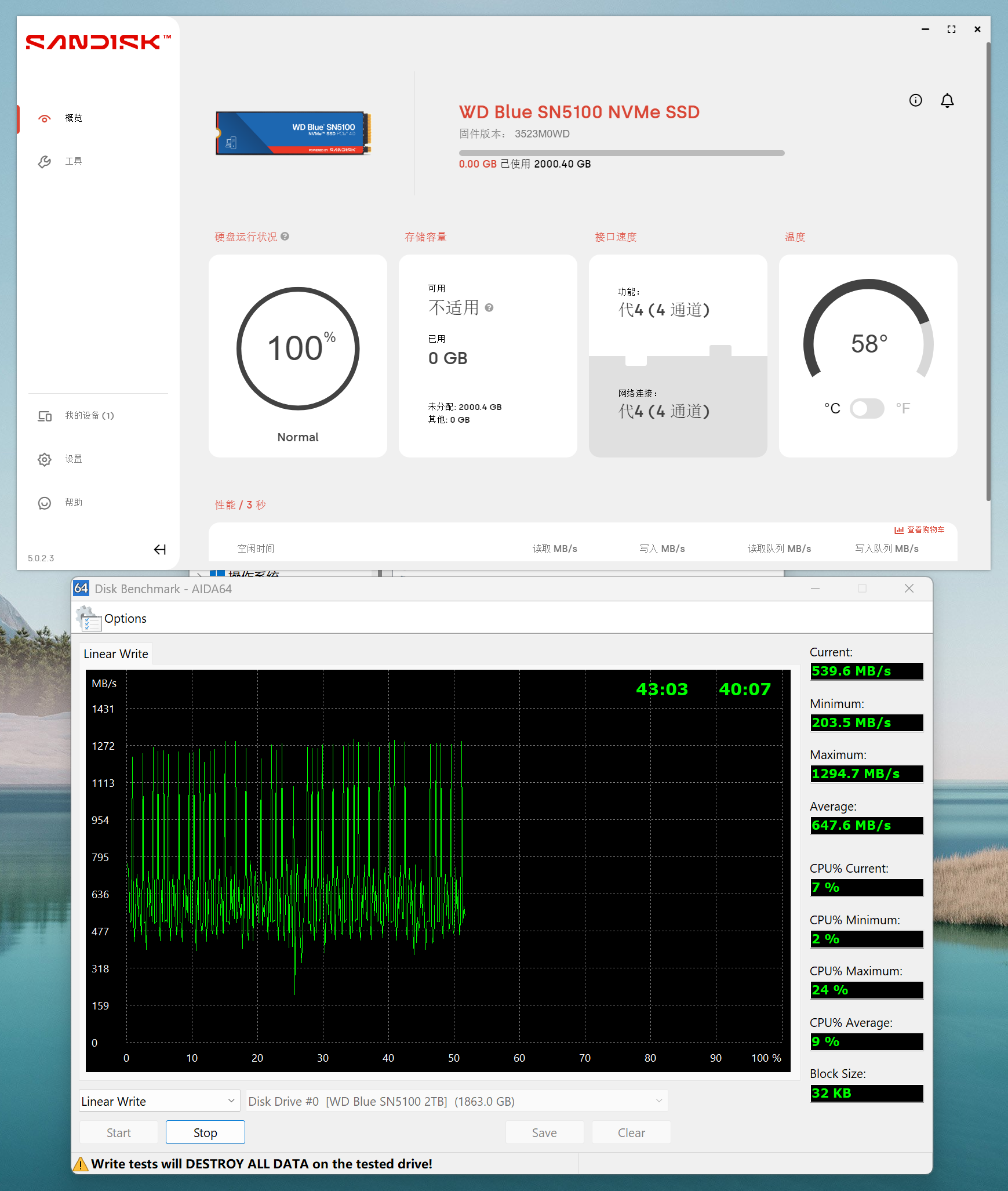This screenshot has width=1008, height=1191.
Task: Select the Linear Write tab in AIDA64
Action: [x=115, y=653]
